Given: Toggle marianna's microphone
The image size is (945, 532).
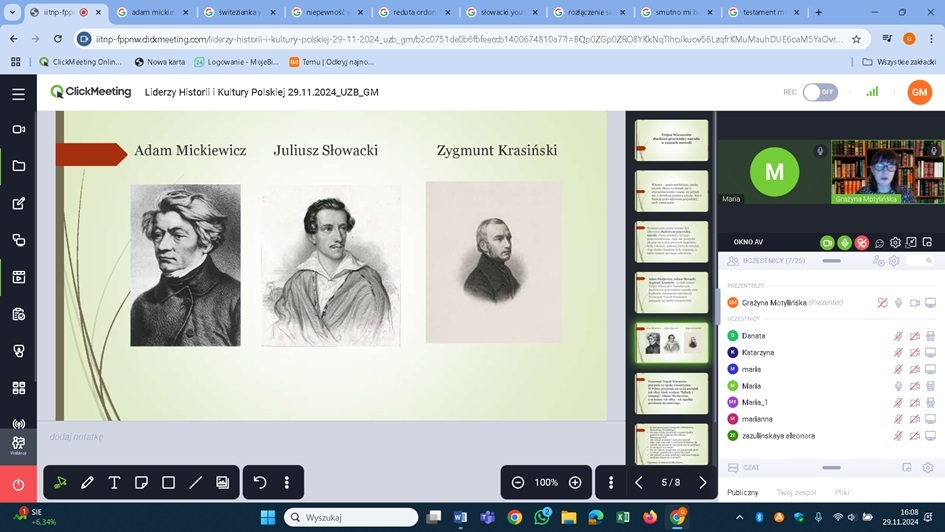Looking at the screenshot, I should pyautogui.click(x=898, y=419).
